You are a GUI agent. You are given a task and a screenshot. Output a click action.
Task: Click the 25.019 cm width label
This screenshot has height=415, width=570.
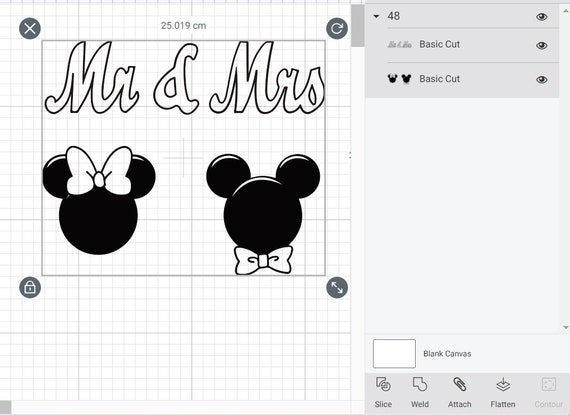184,26
